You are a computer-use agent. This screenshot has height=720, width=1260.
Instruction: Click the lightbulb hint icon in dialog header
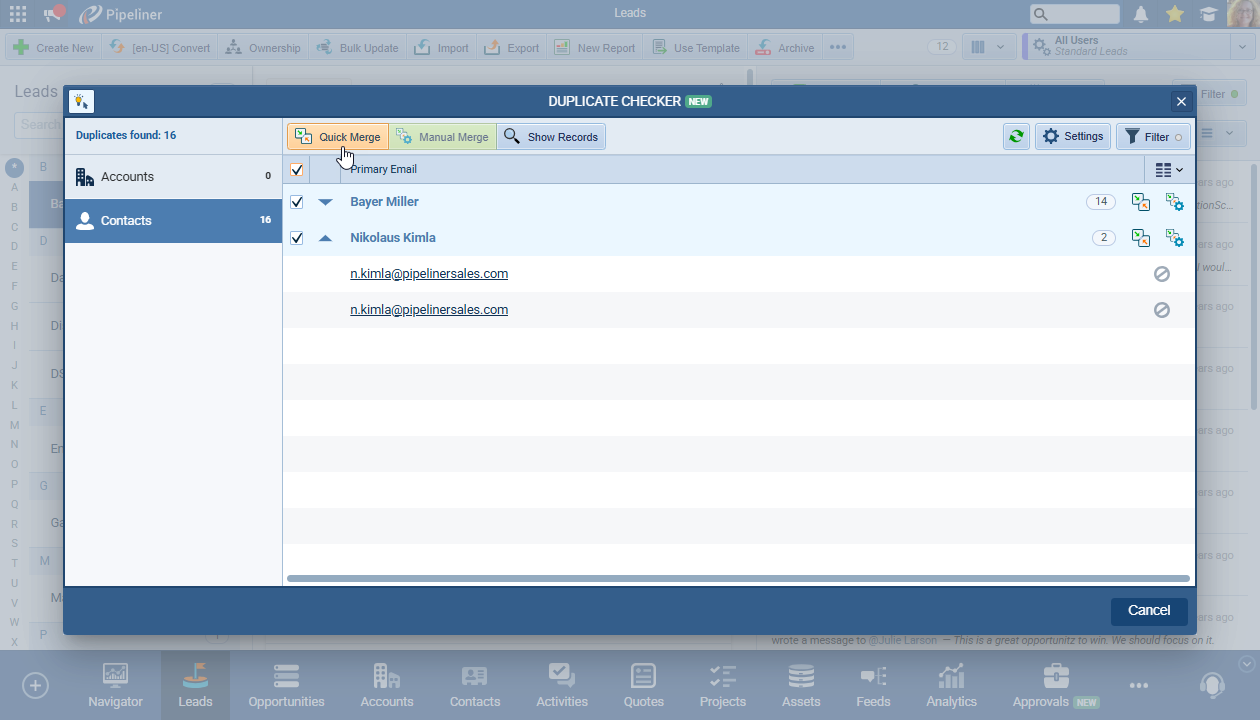point(81,101)
